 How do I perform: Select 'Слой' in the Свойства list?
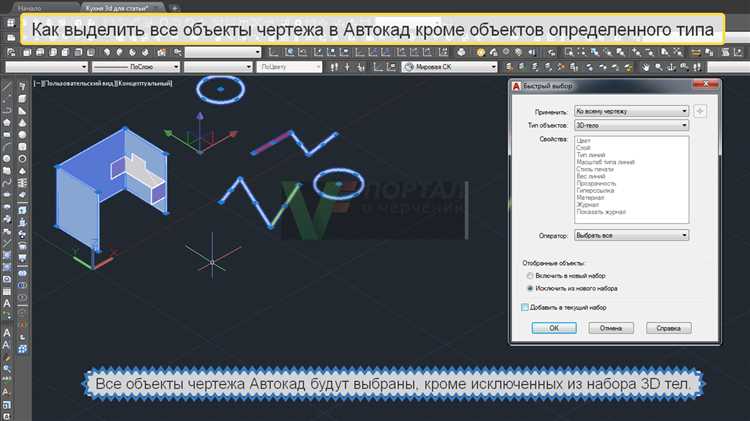(x=584, y=148)
